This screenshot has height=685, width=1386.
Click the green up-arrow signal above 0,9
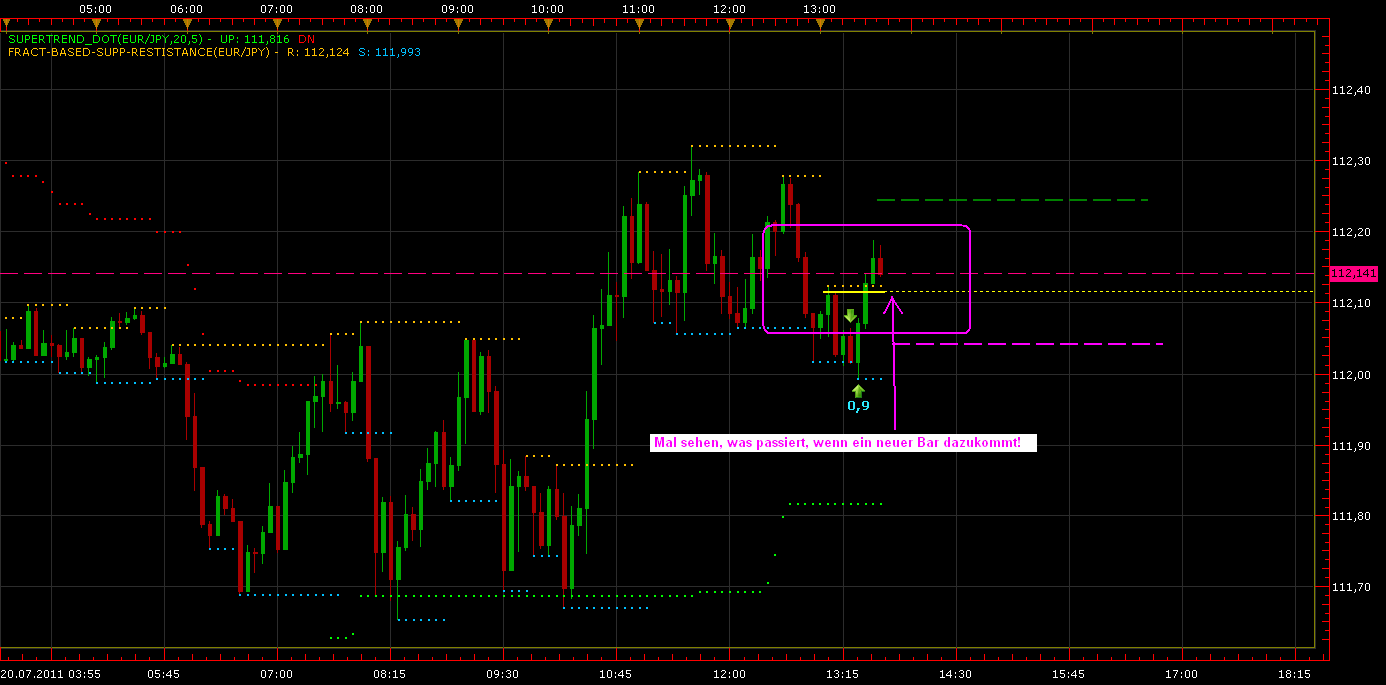[x=858, y=390]
